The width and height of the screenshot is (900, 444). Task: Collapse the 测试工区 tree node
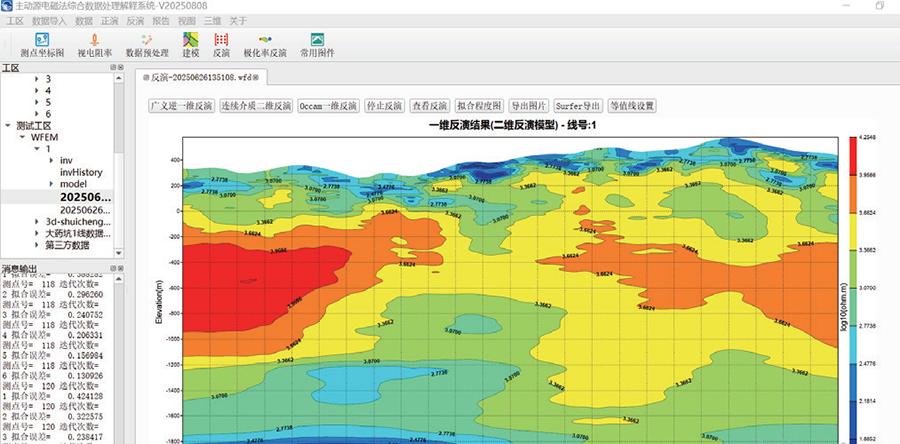(8, 126)
